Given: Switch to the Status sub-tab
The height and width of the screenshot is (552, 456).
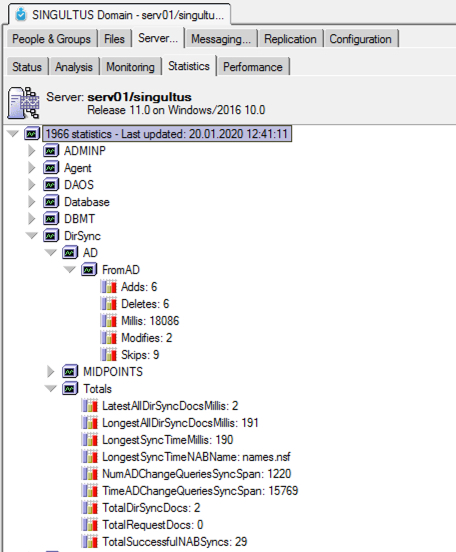Looking at the screenshot, I should pos(27,67).
